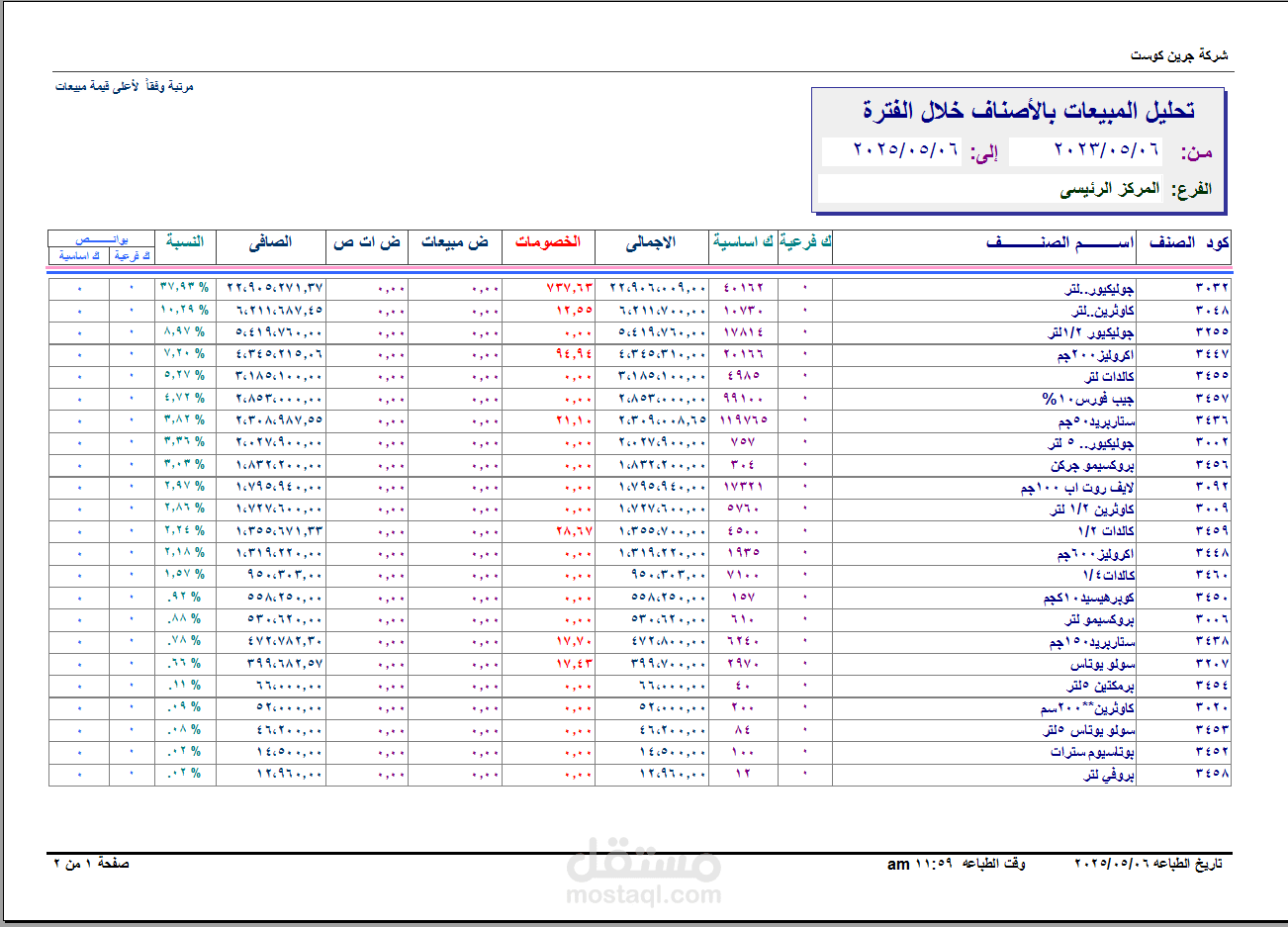Image resolution: width=1288 pixels, height=927 pixels.
Task: Click the red discount value '٩٤,٩٤'
Action: pyautogui.click(x=574, y=354)
